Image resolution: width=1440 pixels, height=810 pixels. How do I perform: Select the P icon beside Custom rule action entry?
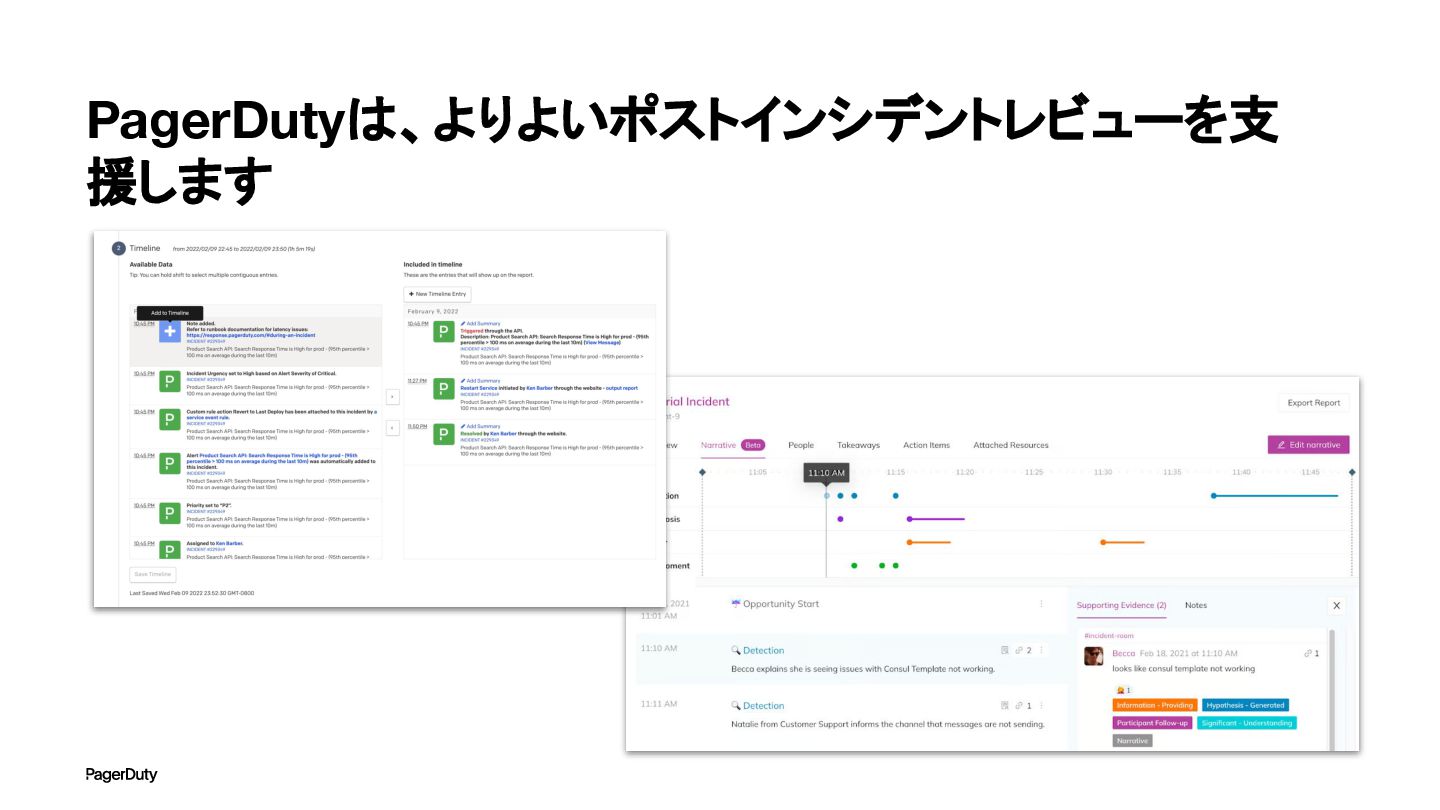pos(170,420)
